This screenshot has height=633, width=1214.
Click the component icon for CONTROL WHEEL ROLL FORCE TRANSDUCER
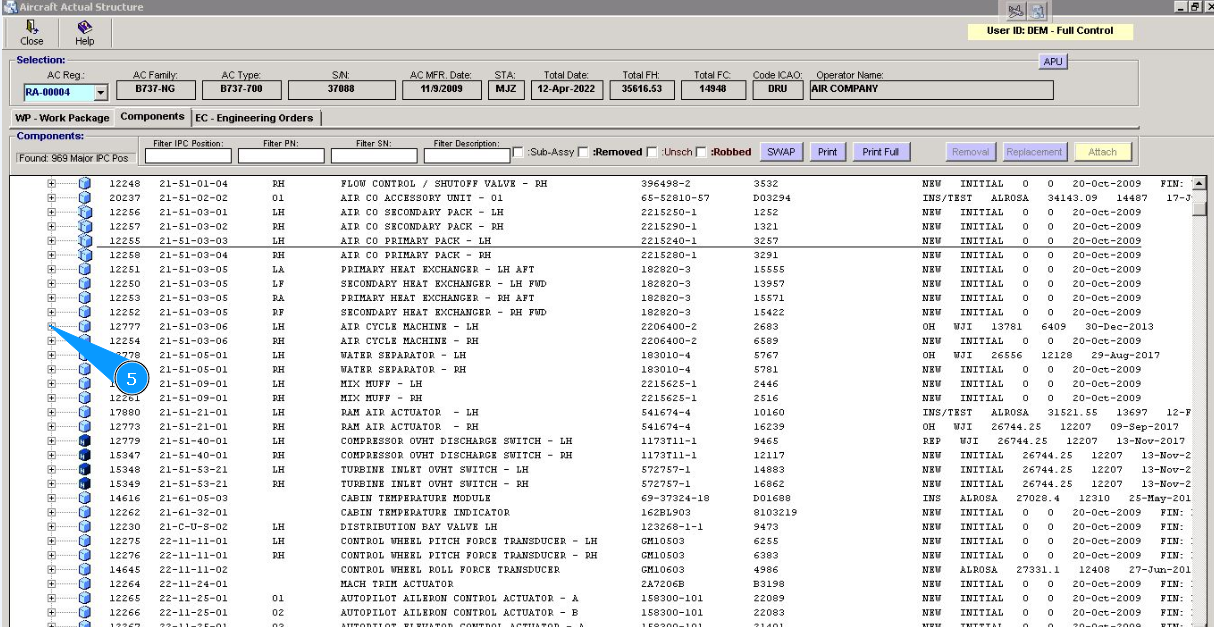pyautogui.click(x=85, y=569)
